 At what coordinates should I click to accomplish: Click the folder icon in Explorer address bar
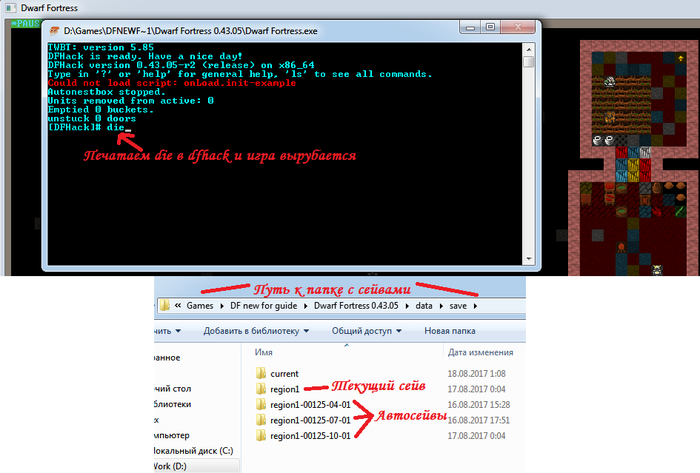point(163,303)
